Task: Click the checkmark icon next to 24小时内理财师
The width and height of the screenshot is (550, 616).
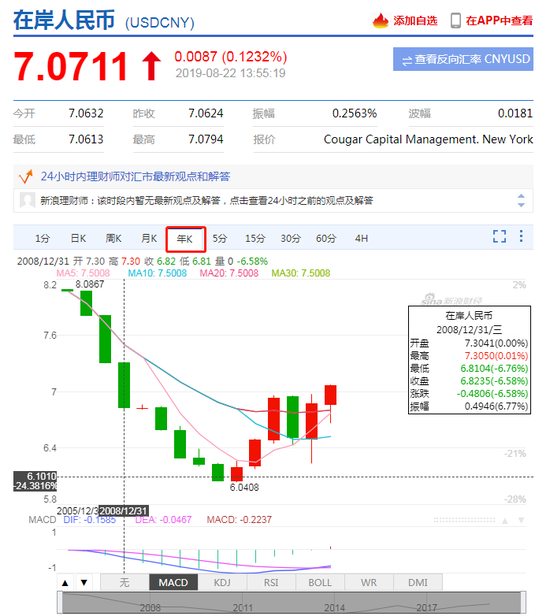Action: (x=26, y=176)
